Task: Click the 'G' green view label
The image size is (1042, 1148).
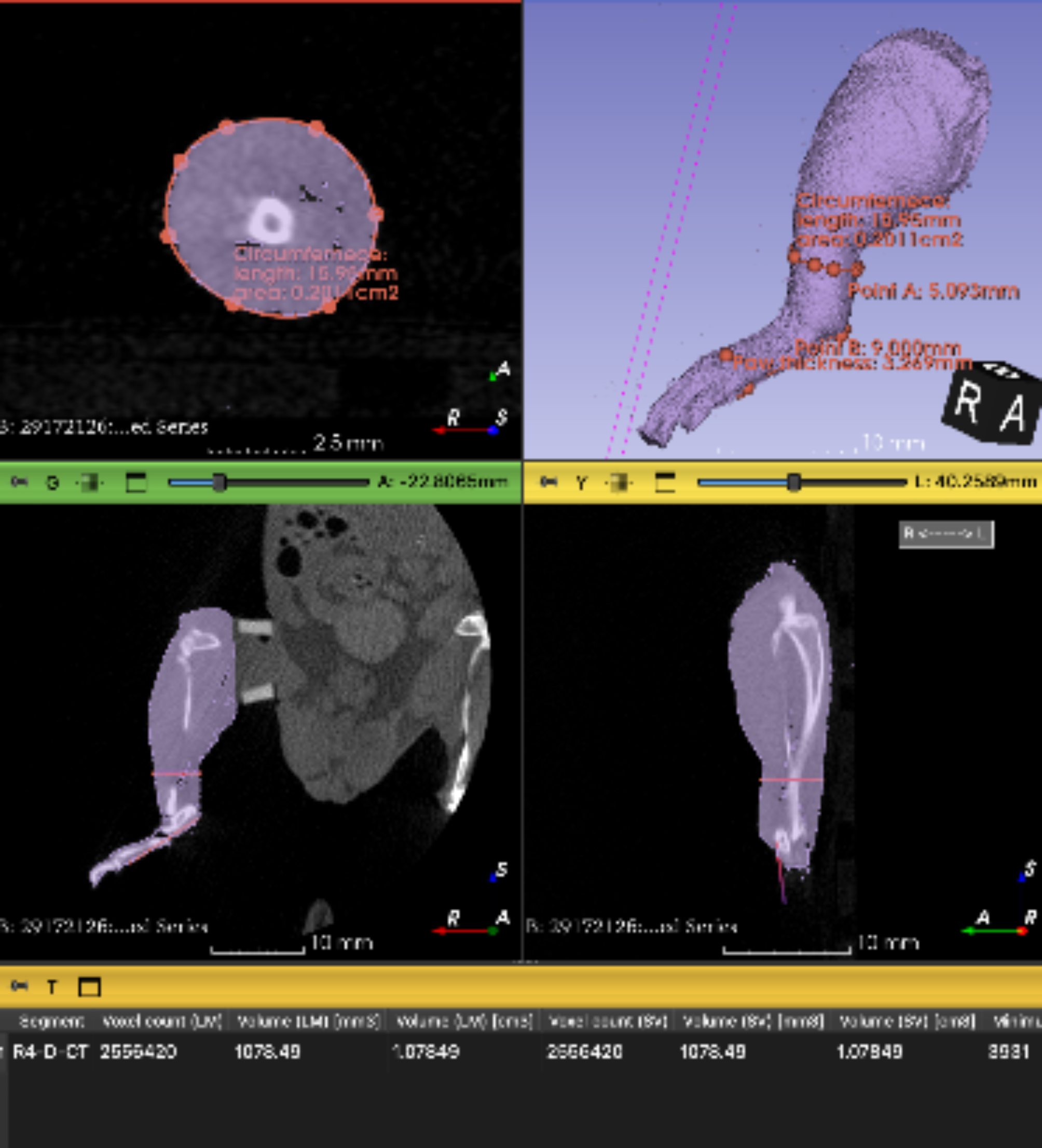Action: (53, 483)
